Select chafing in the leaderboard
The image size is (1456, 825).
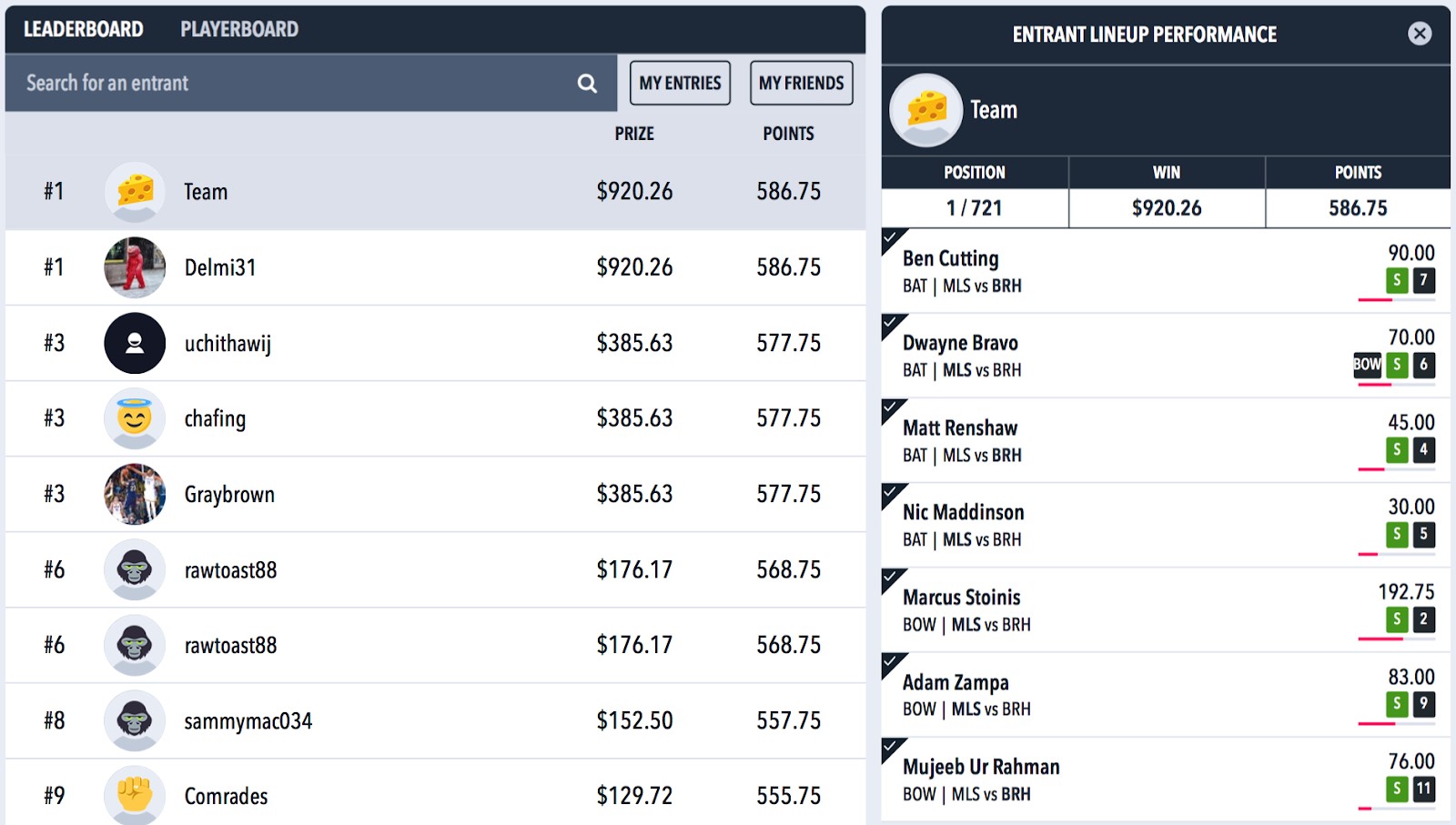tap(215, 419)
